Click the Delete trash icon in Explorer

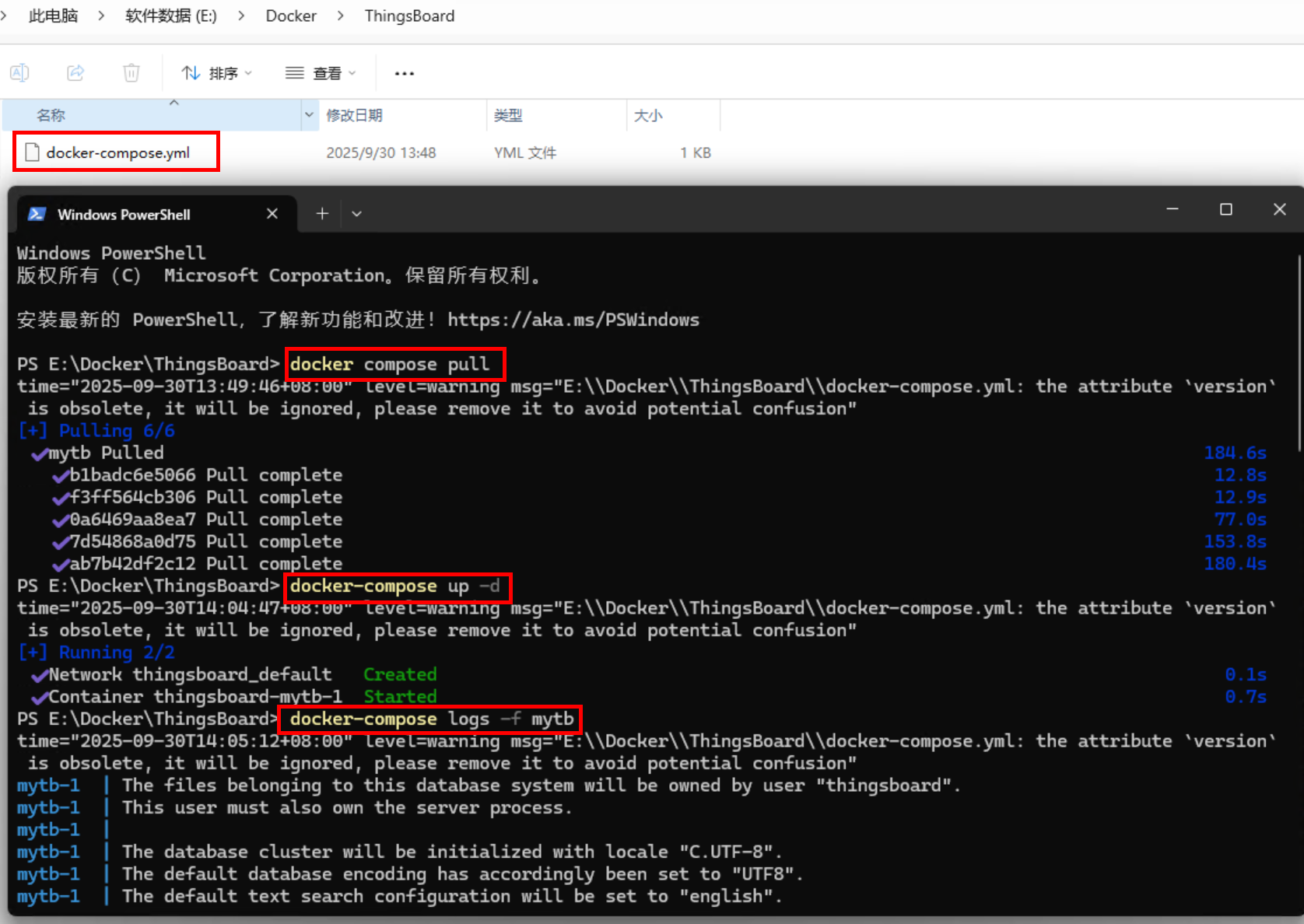(x=131, y=73)
